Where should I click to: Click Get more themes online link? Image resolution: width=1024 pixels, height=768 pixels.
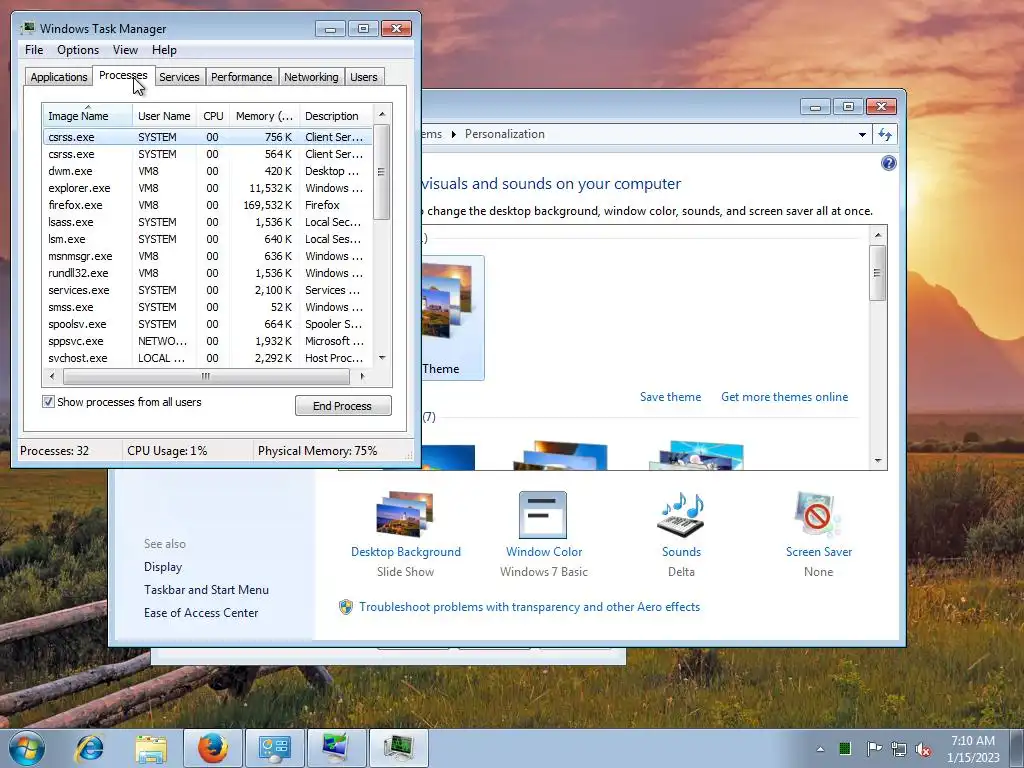(784, 396)
